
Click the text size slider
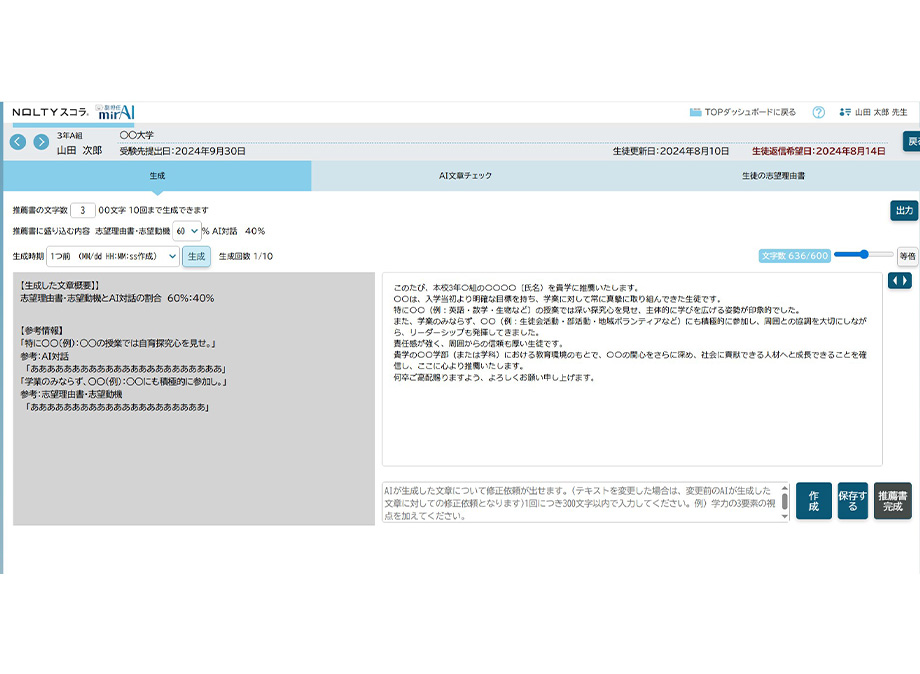(x=863, y=255)
